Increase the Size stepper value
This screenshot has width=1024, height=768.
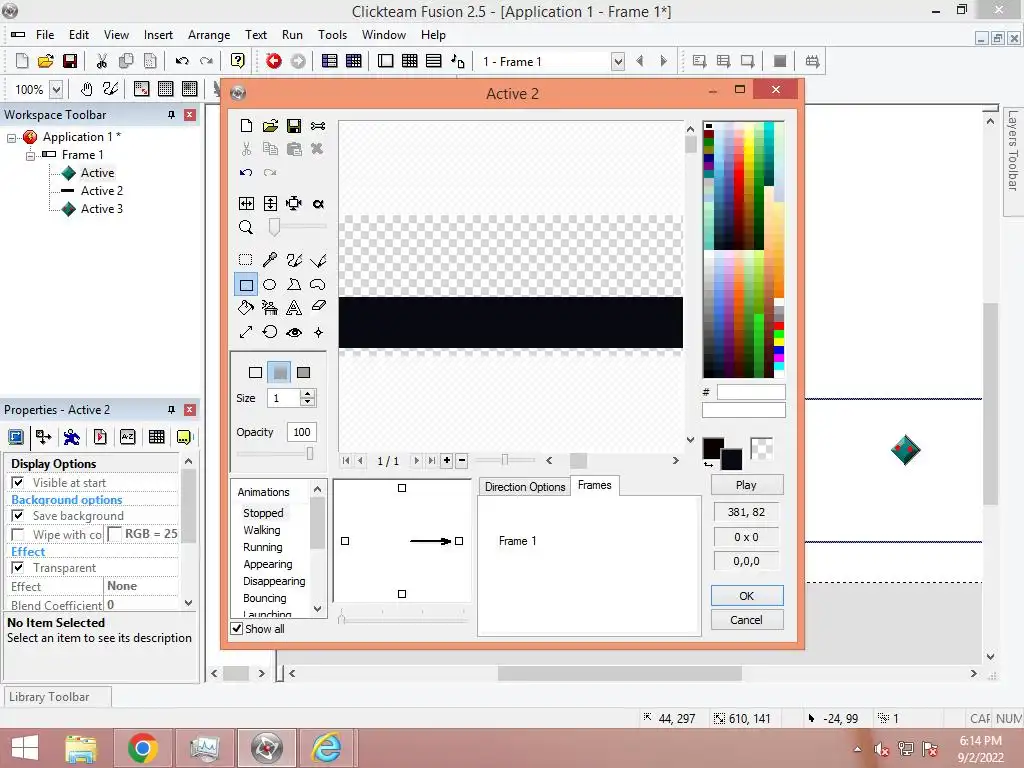click(308, 394)
